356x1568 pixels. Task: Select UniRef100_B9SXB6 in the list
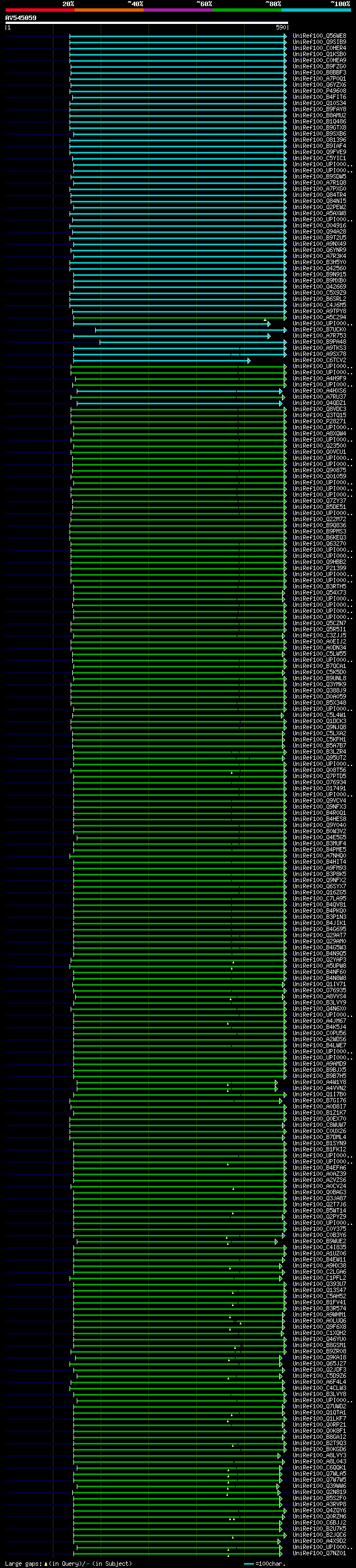point(319,134)
